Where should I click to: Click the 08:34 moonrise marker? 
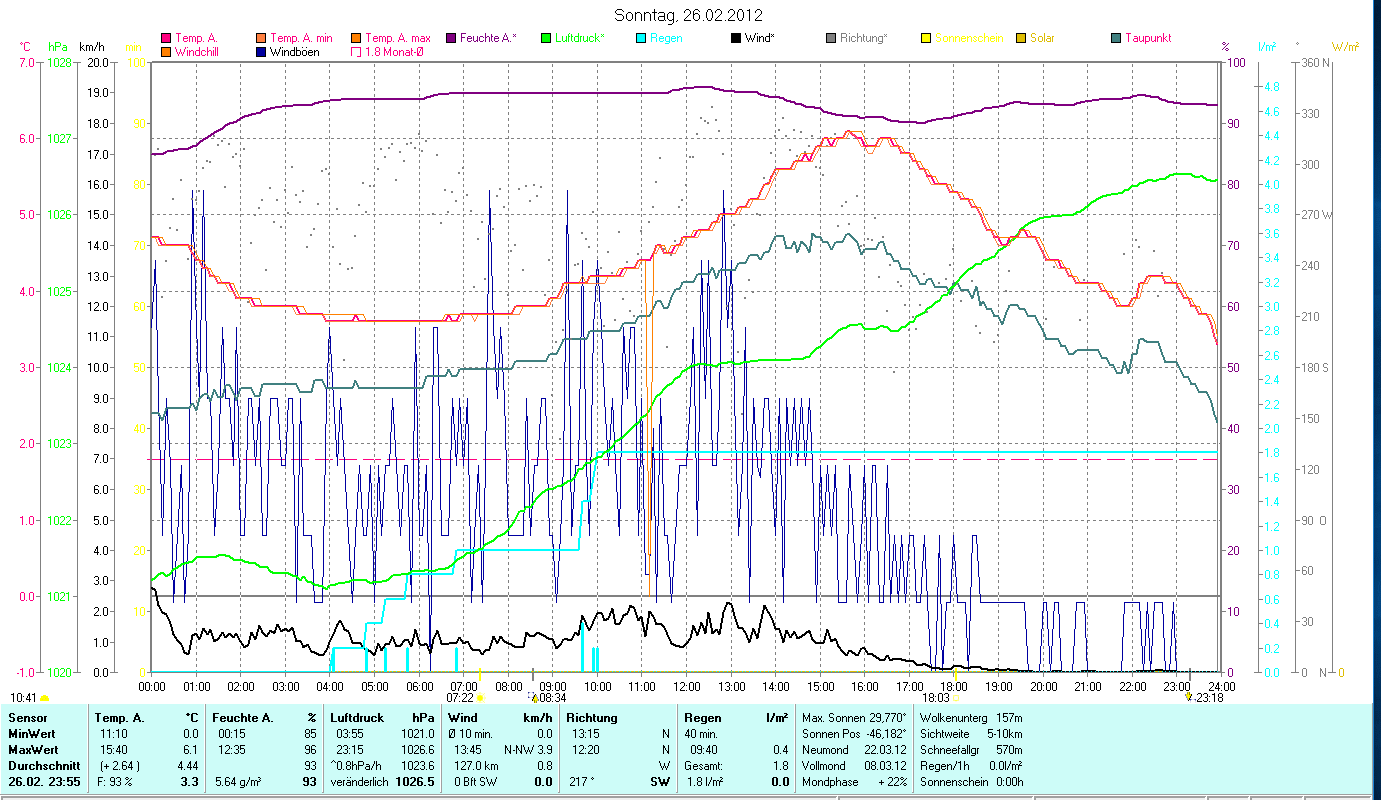(534, 697)
